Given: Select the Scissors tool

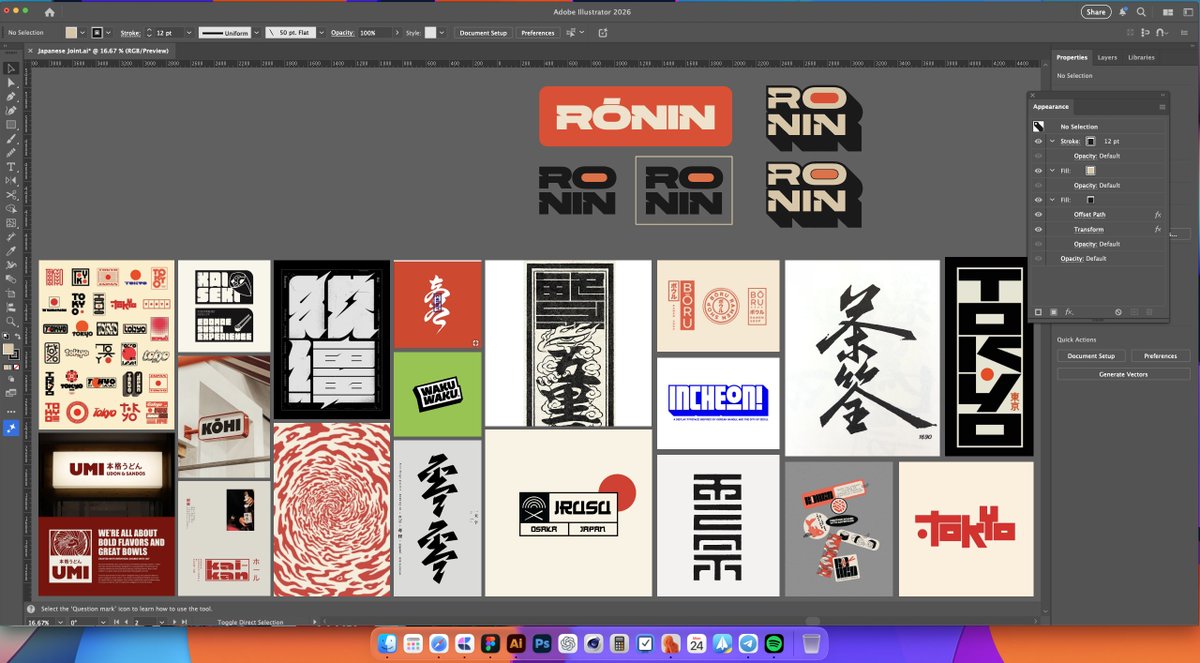Looking at the screenshot, I should [x=11, y=194].
